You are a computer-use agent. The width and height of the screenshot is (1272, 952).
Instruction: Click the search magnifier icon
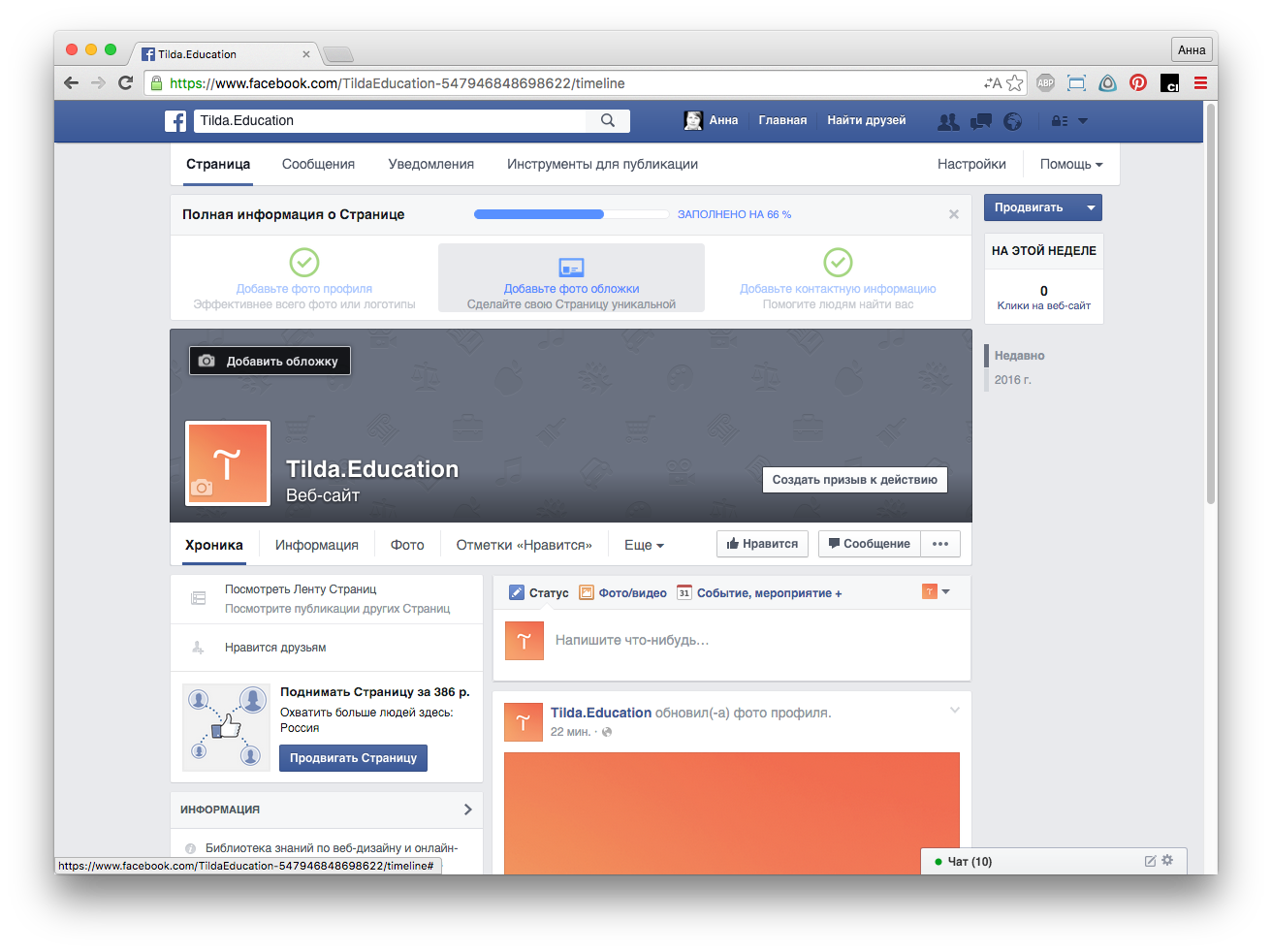[x=608, y=121]
